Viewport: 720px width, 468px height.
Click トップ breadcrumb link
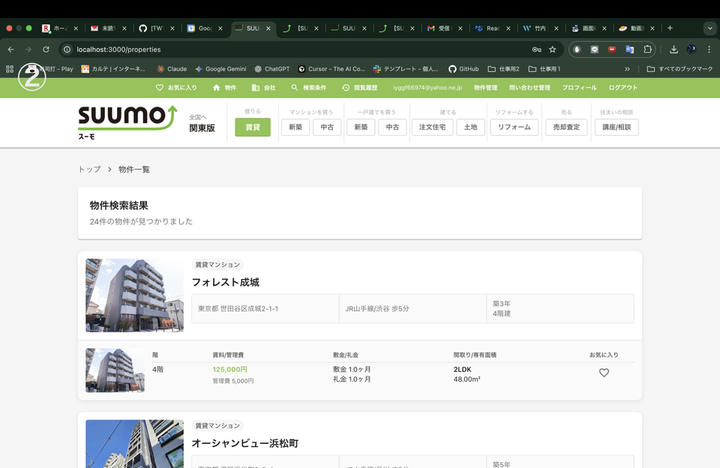click(89, 170)
